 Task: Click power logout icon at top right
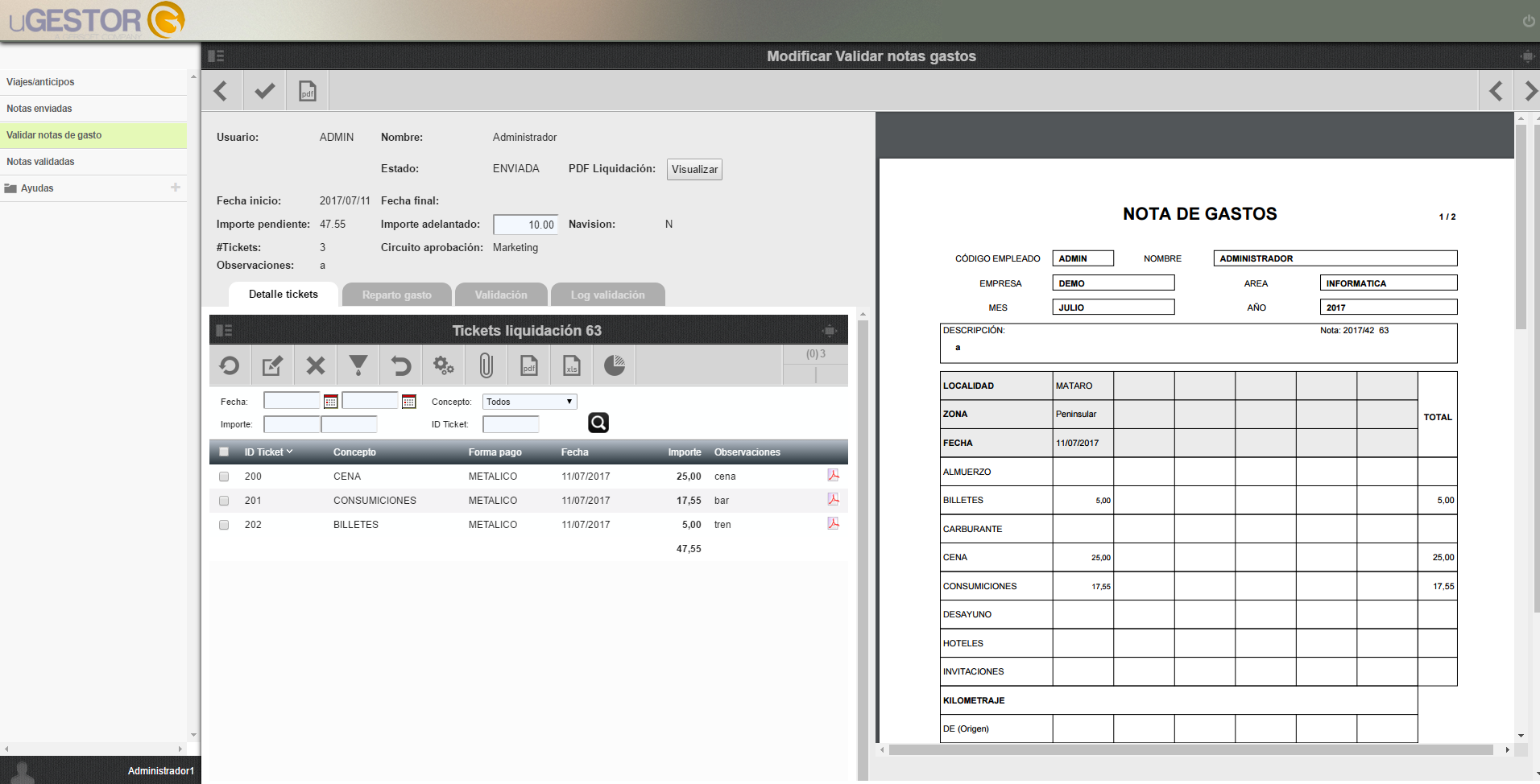coord(1528,21)
